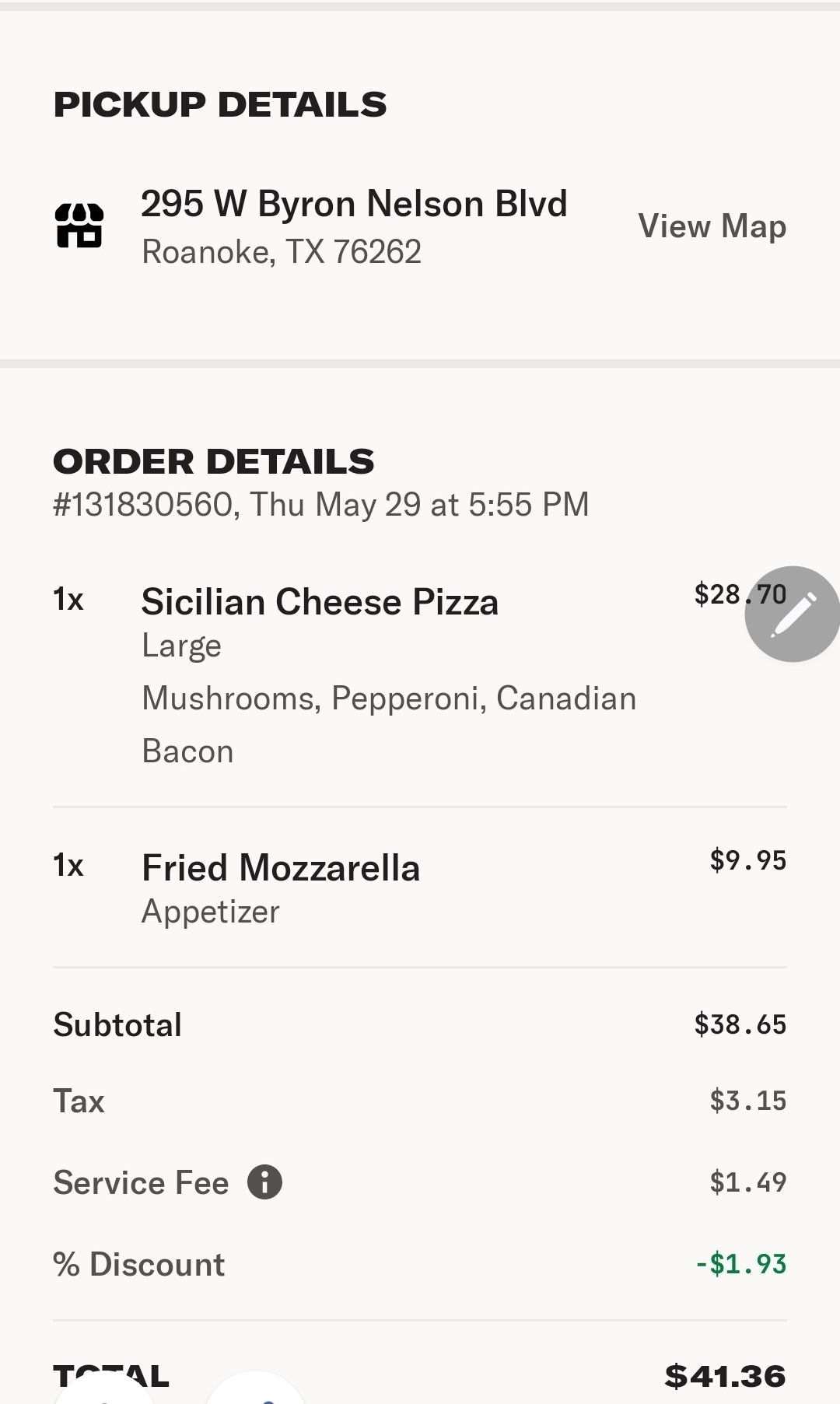Tap the store pickup location icon
The width and height of the screenshot is (840, 1404).
[79, 226]
